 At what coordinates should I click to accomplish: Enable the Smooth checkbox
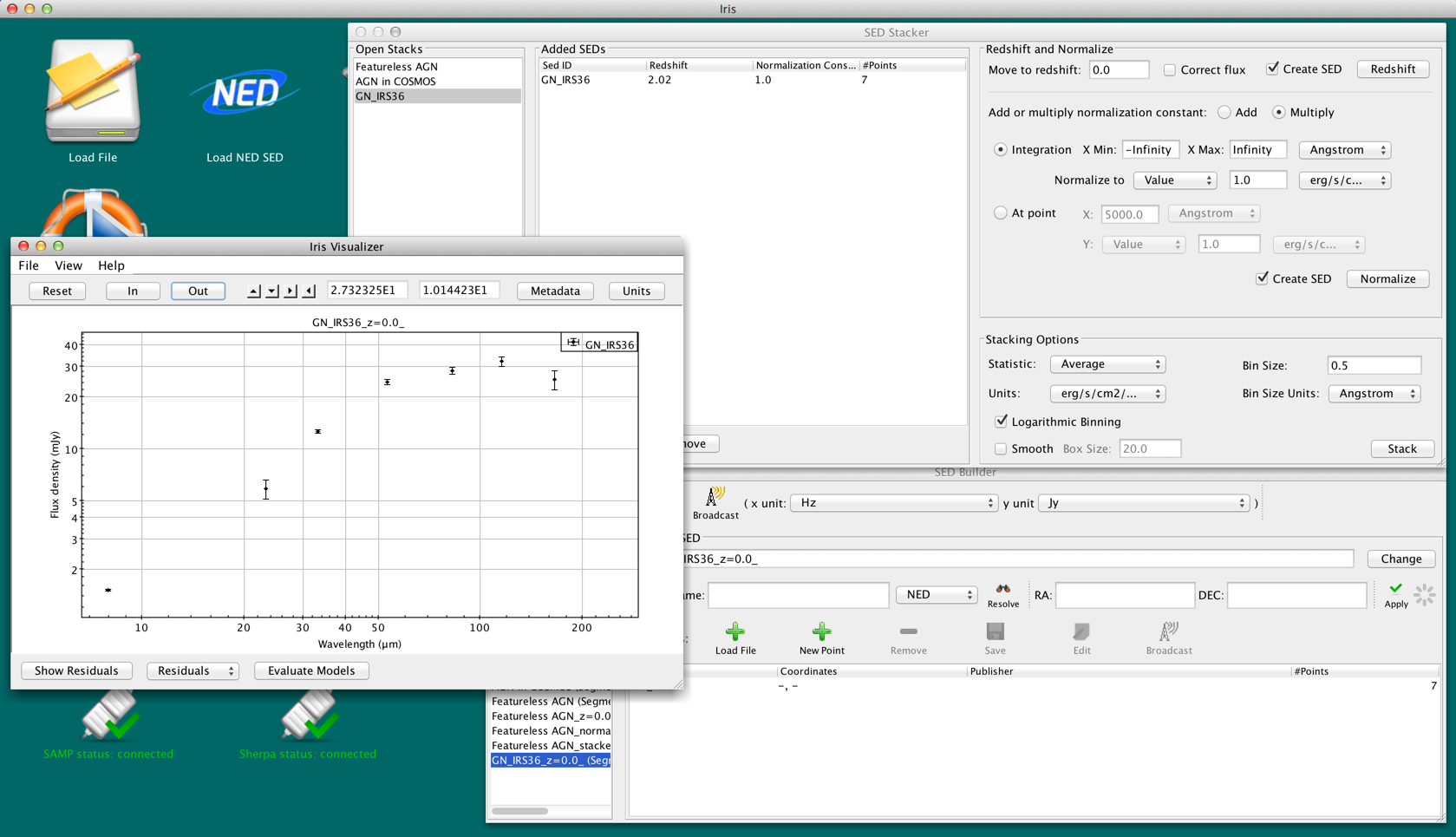[x=1001, y=448]
